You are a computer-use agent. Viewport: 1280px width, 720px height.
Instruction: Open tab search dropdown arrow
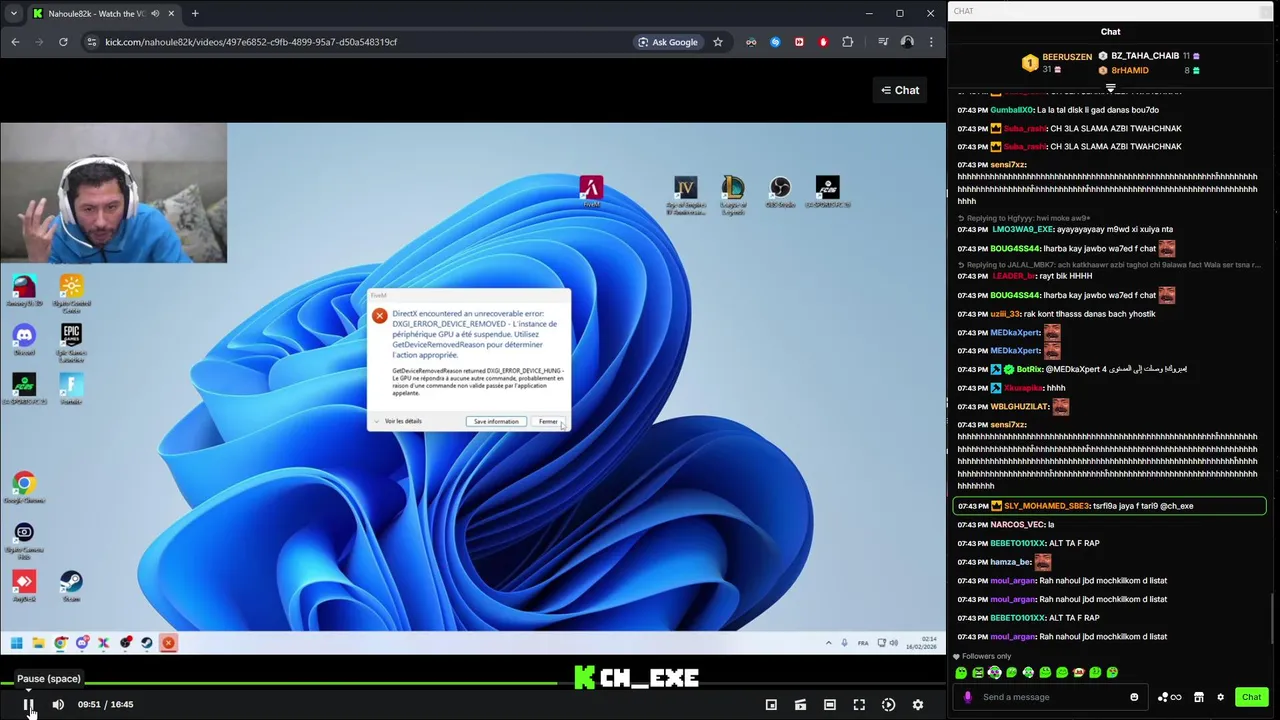pos(13,14)
